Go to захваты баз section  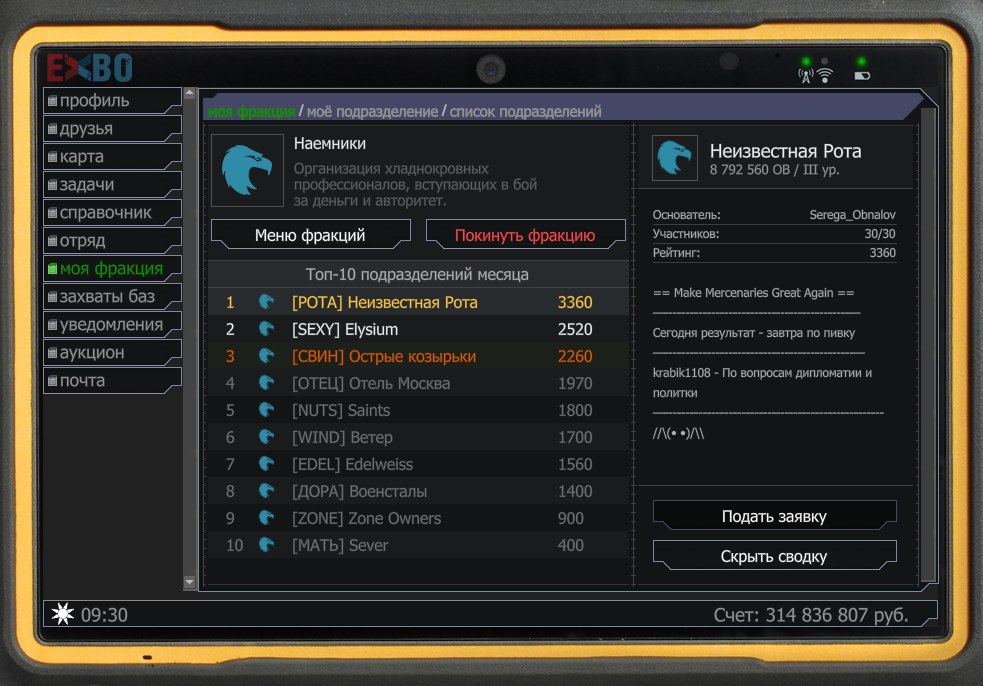110,297
